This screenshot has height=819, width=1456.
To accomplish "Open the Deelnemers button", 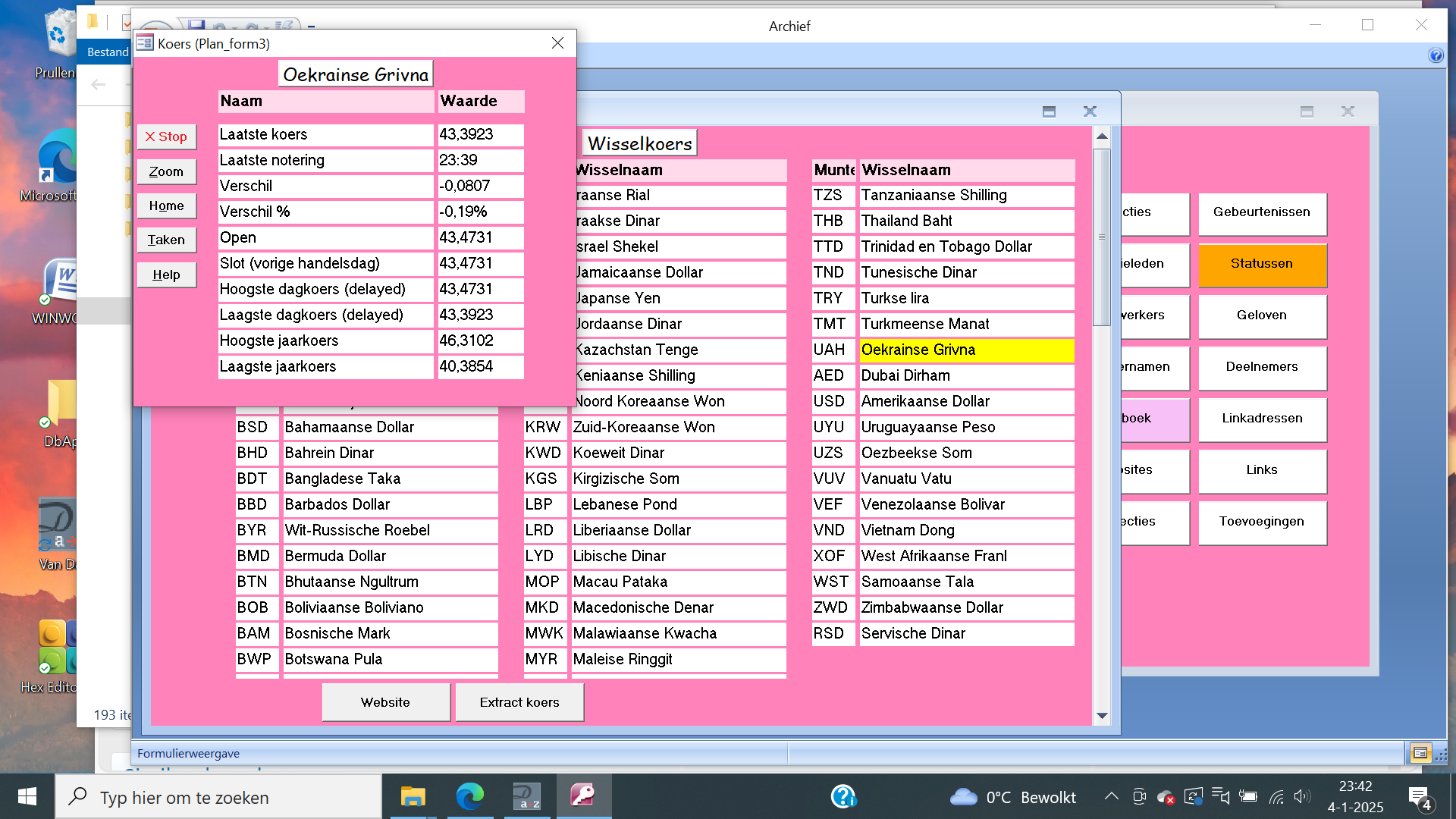I will tap(1262, 368).
